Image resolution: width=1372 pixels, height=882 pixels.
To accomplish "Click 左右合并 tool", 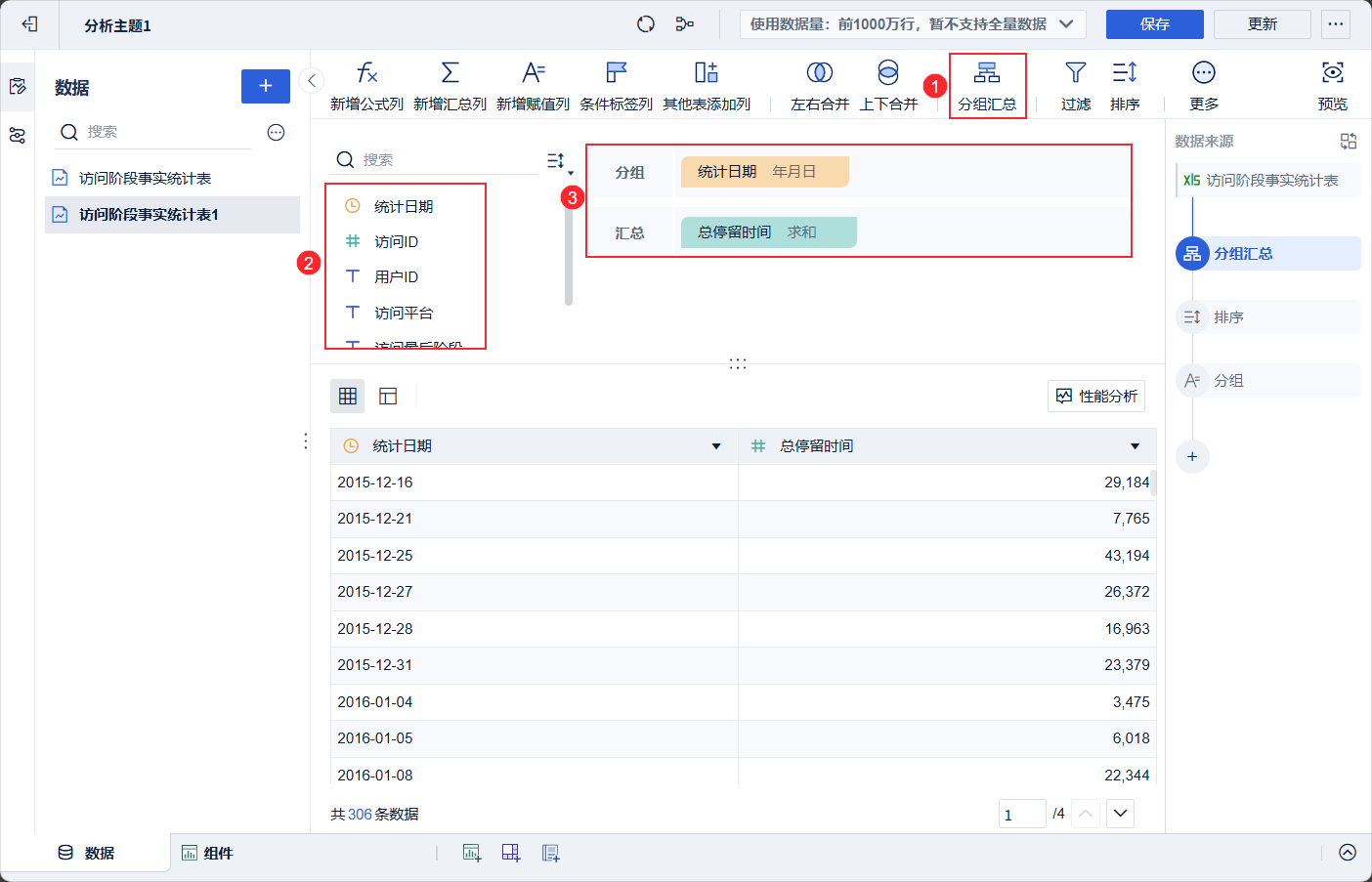I will pyautogui.click(x=820, y=86).
